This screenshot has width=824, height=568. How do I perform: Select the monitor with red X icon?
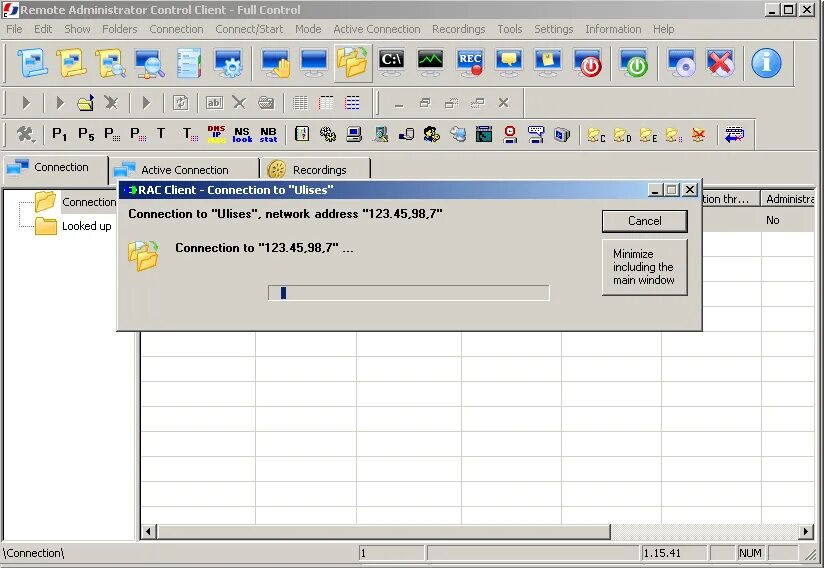(719, 63)
